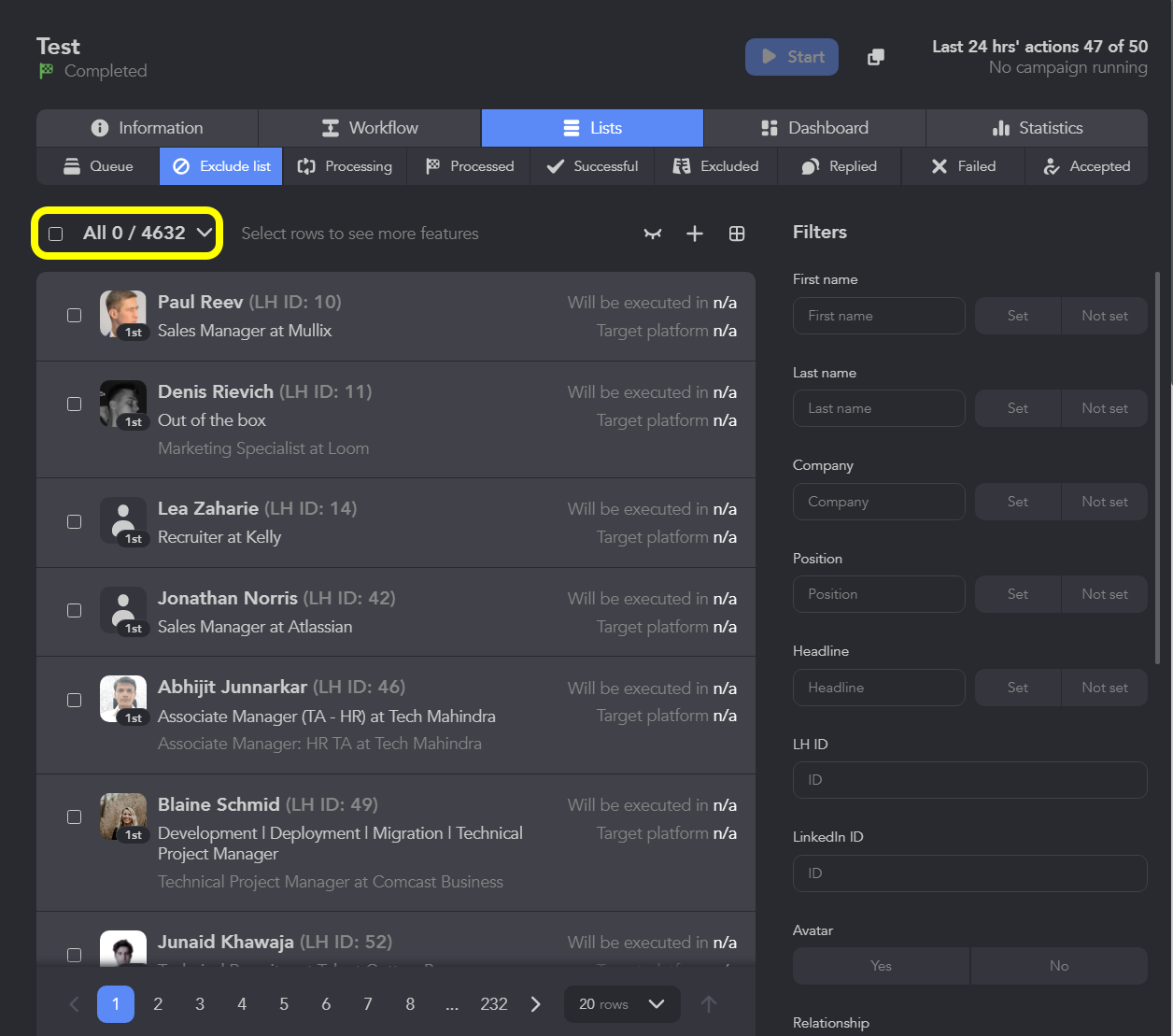Screen dimensions: 1173x1036
Task: Click the LH ID filter input
Action: click(970, 780)
